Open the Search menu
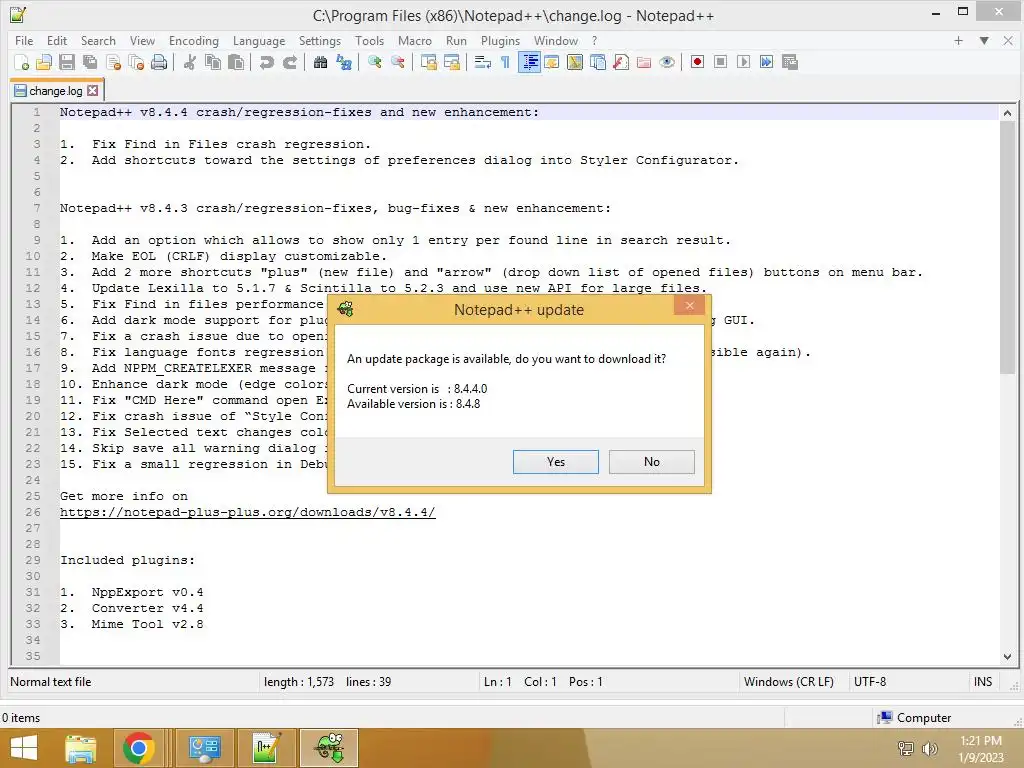This screenshot has width=1024, height=768. (x=98, y=40)
